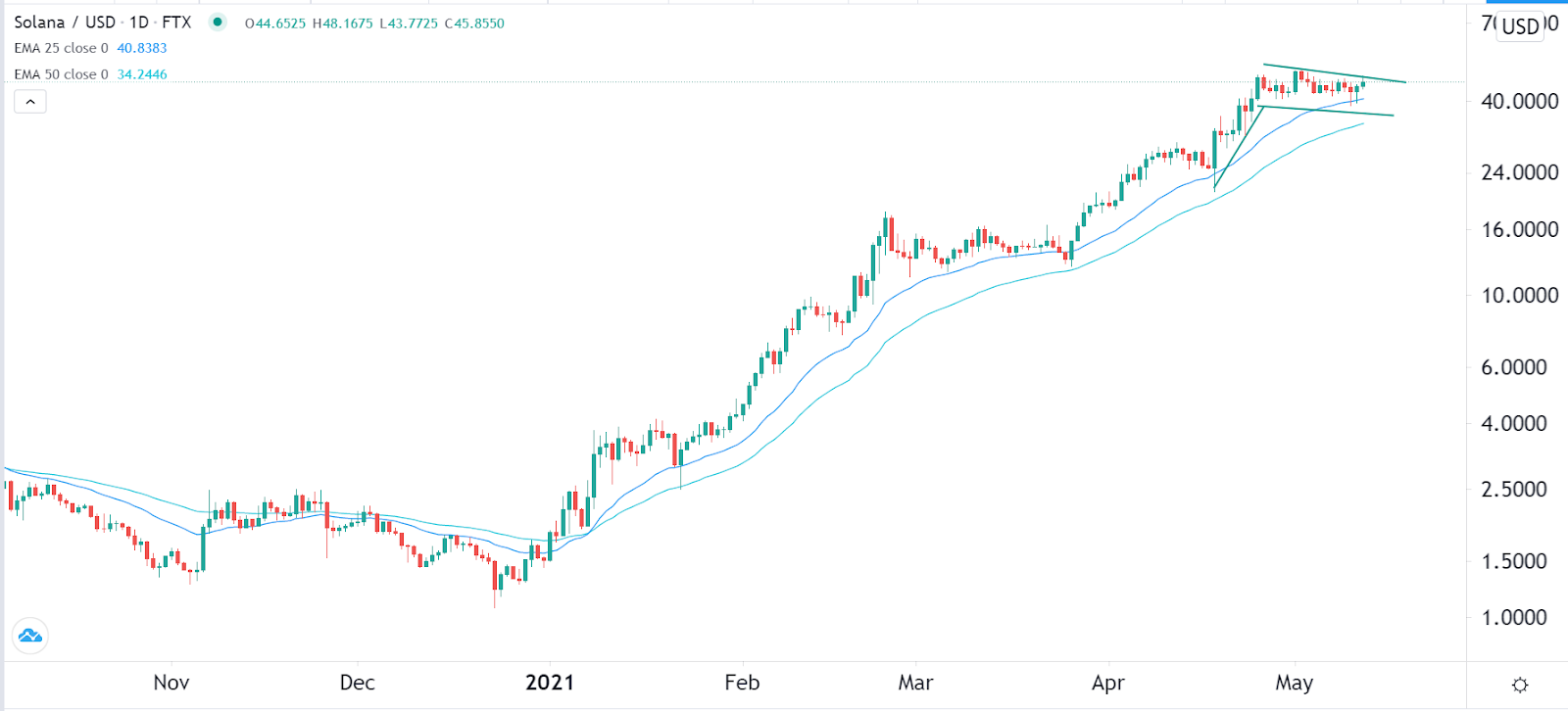Click the low price L43.7725
1568x711 pixels.
pyautogui.click(x=408, y=24)
